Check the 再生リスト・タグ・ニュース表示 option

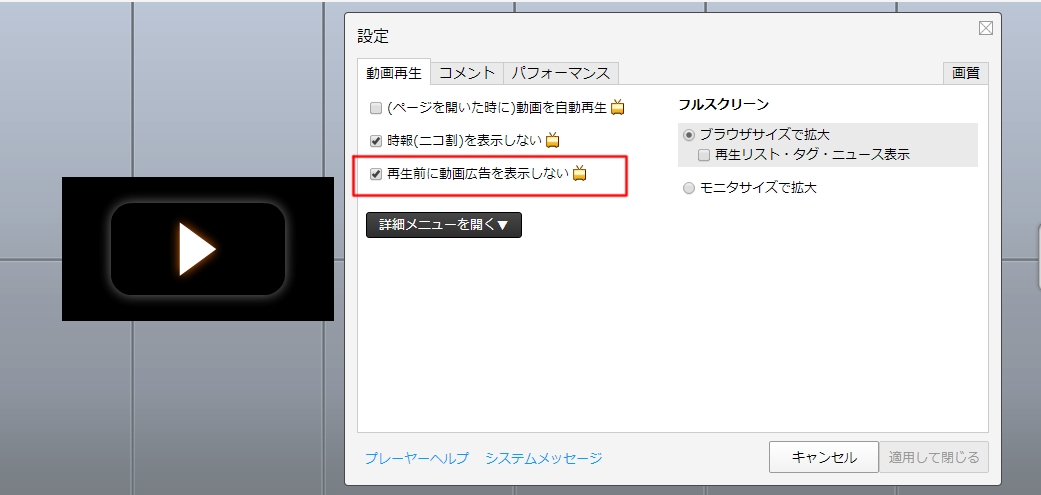(704, 155)
